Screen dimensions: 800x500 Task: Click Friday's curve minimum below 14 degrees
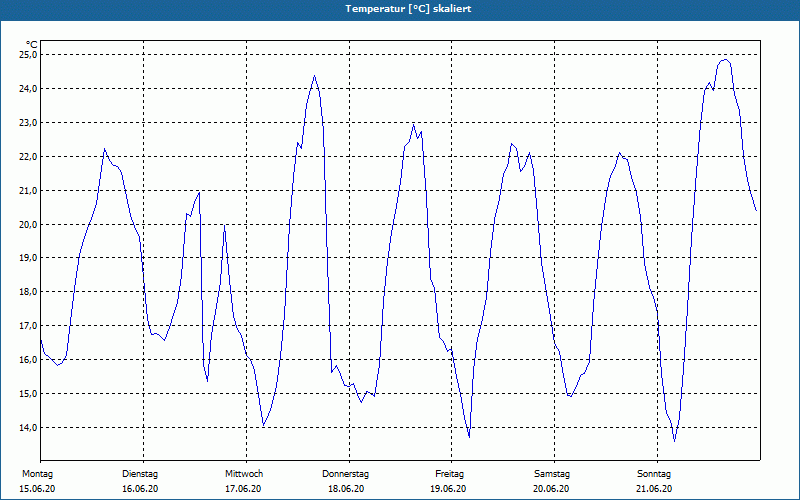click(x=469, y=437)
